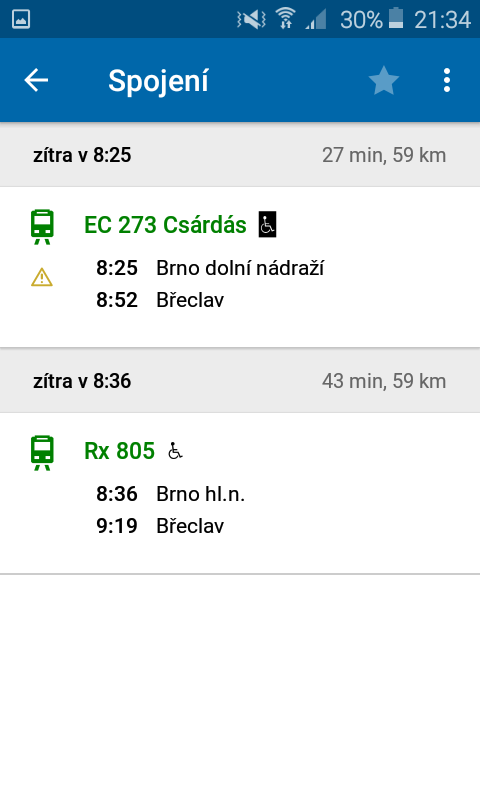Viewport: 480px width, 800px height.
Task: Tap the green train icon for EC 273
Action: pyautogui.click(x=42, y=227)
